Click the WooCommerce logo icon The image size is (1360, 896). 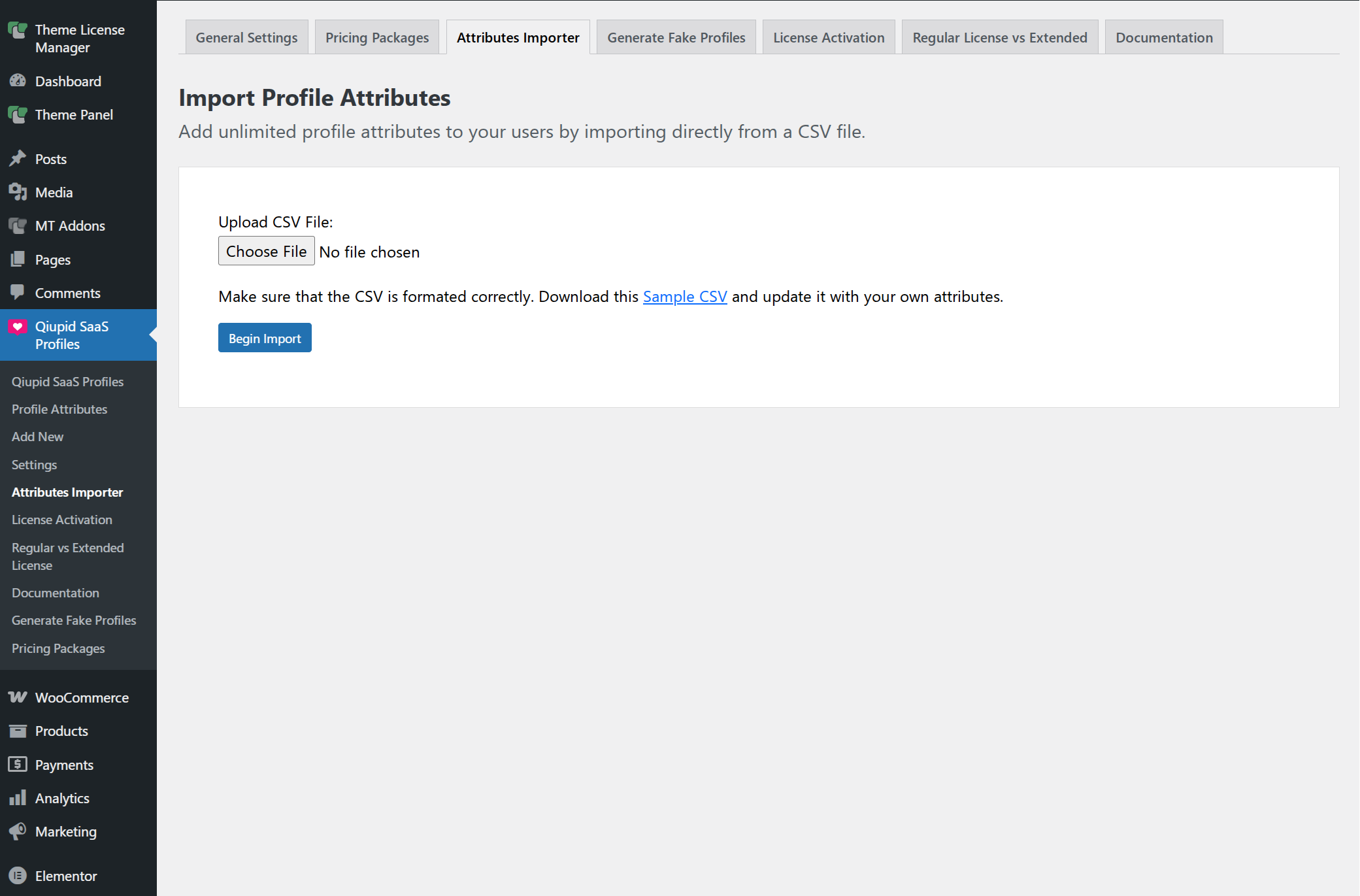[18, 697]
